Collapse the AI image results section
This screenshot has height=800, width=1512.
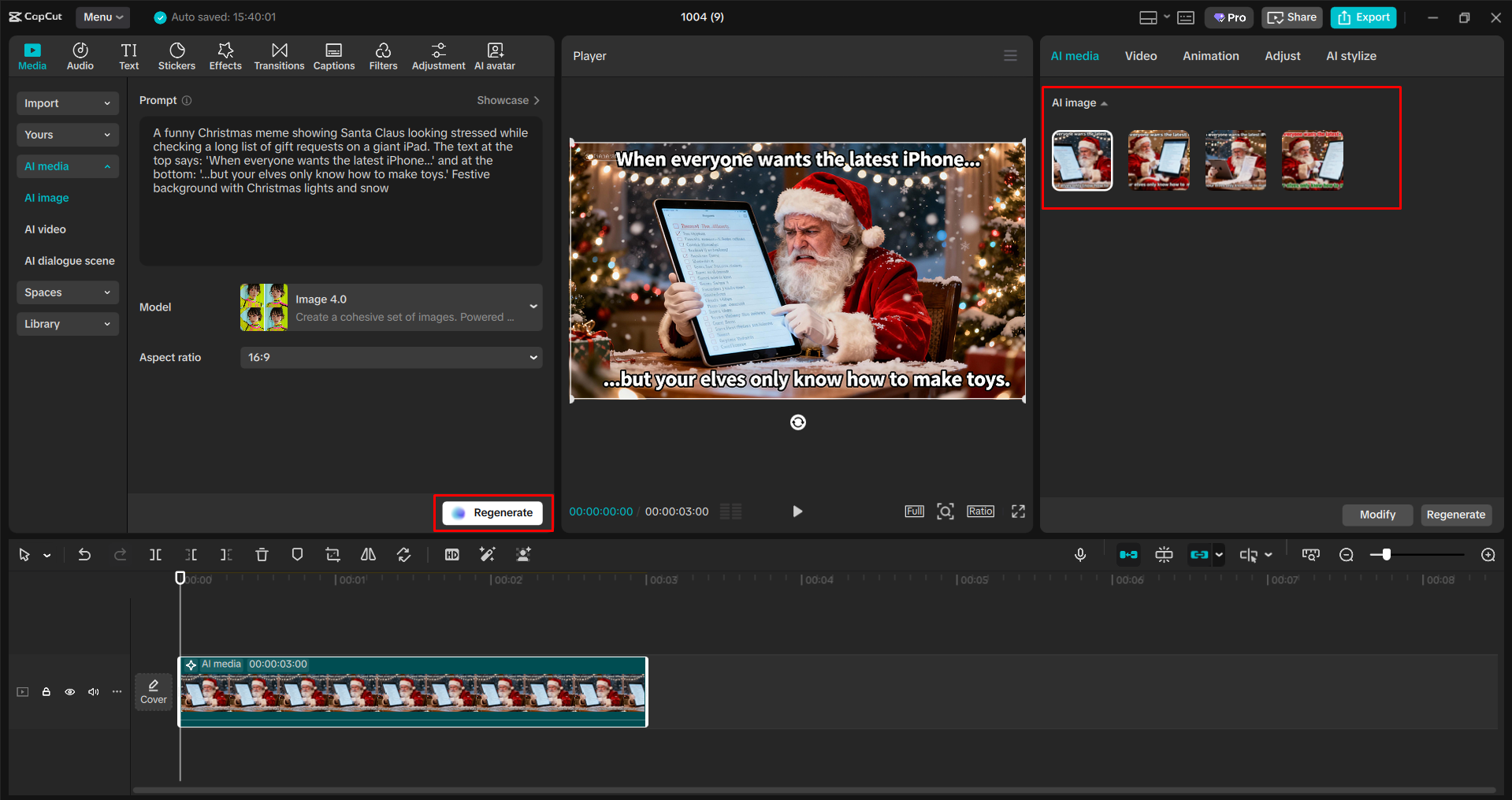click(x=1105, y=102)
